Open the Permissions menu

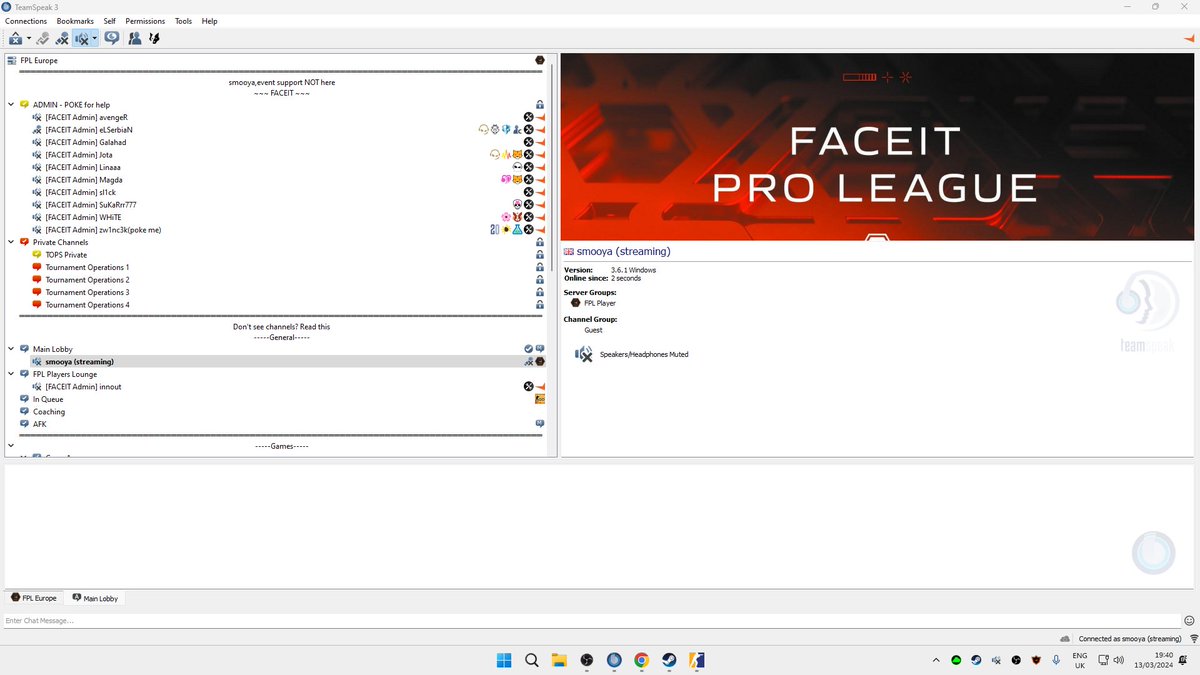(146, 21)
